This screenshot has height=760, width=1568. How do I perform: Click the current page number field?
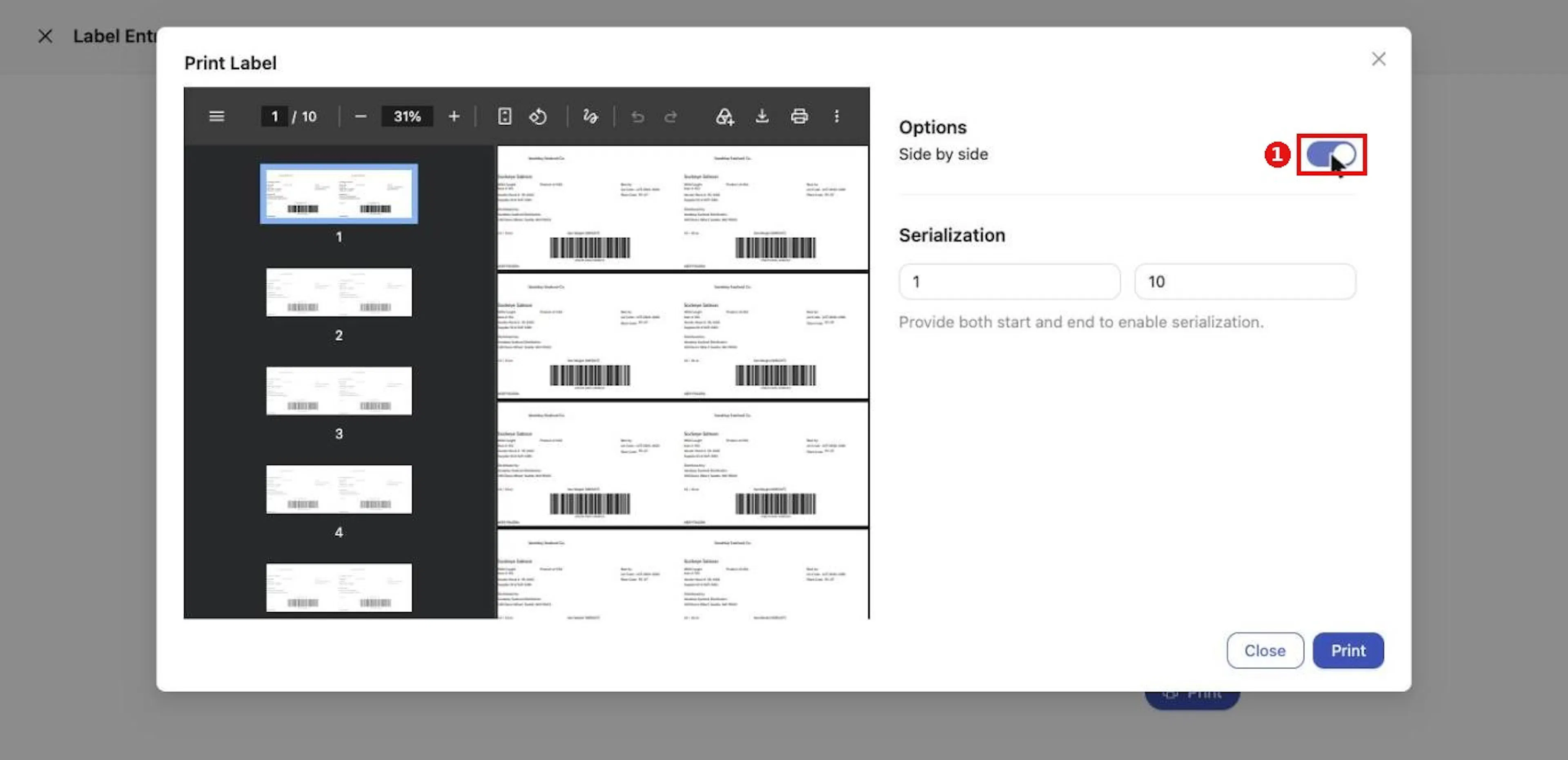pyautogui.click(x=274, y=116)
